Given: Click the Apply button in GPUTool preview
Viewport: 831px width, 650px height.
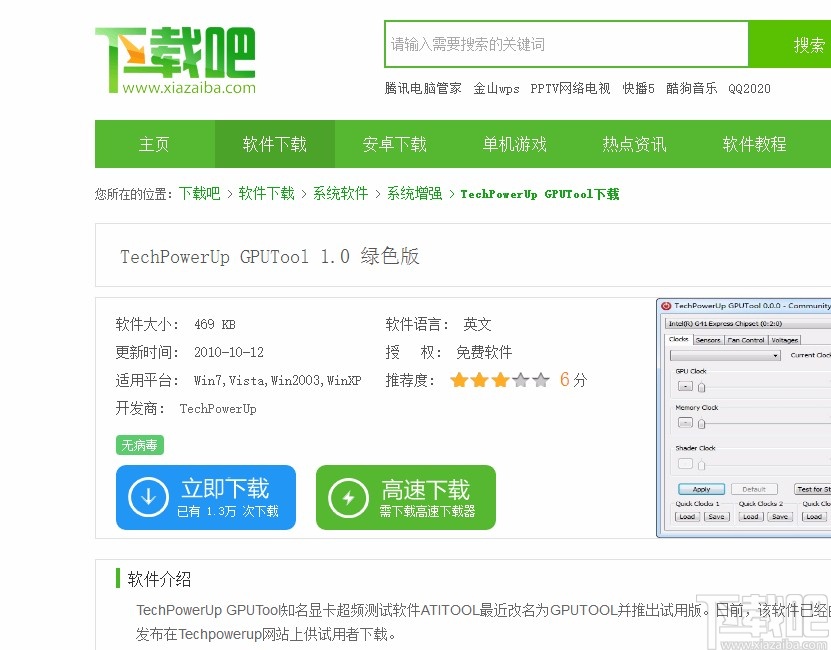Looking at the screenshot, I should [702, 489].
